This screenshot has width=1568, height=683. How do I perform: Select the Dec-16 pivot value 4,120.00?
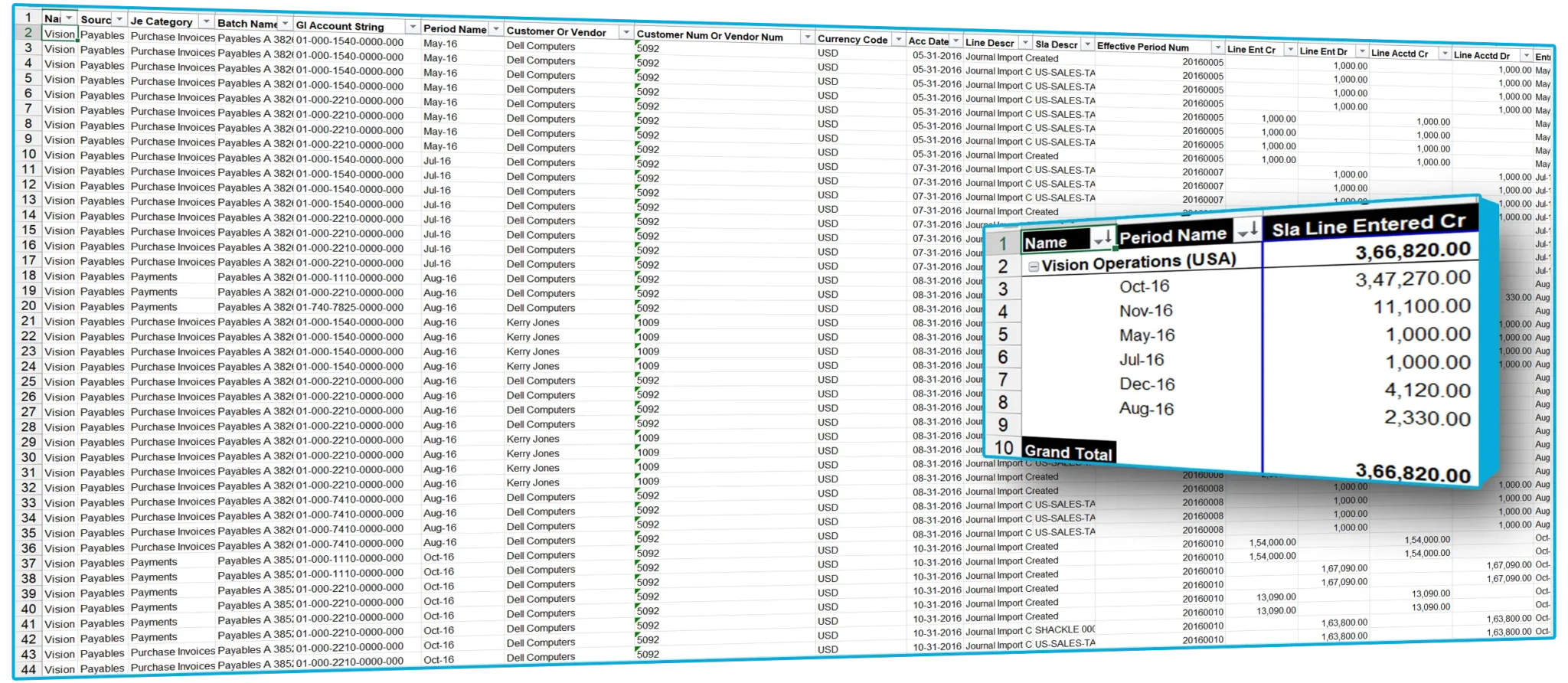pyautogui.click(x=1427, y=391)
